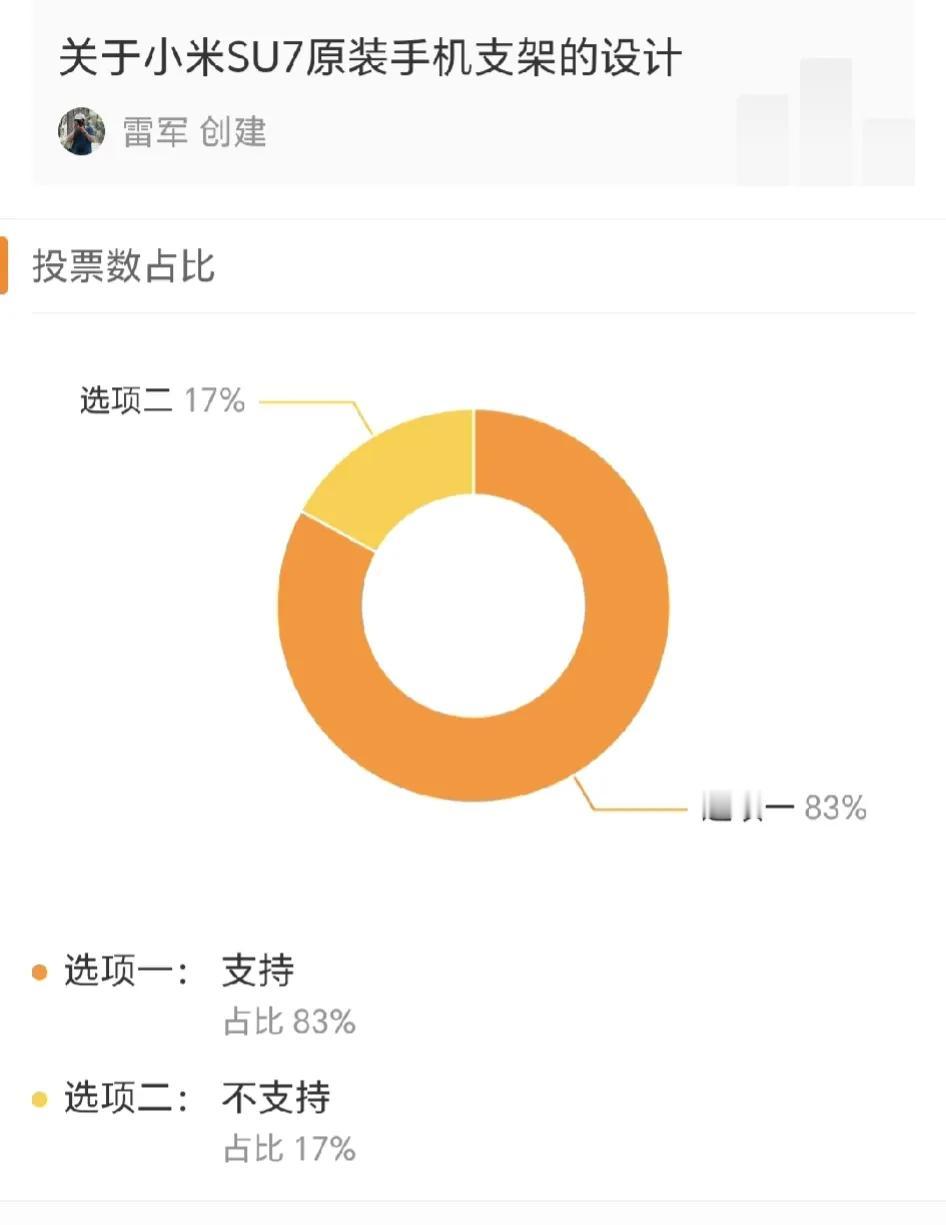Open the poll title about 小米SU7手机支架
Screen dimensions: 946x1225
coord(370,58)
